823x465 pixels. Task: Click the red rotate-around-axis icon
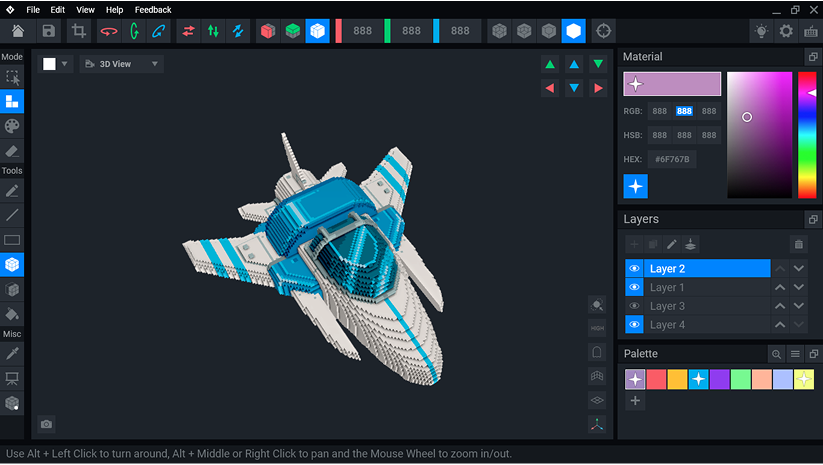(109, 31)
